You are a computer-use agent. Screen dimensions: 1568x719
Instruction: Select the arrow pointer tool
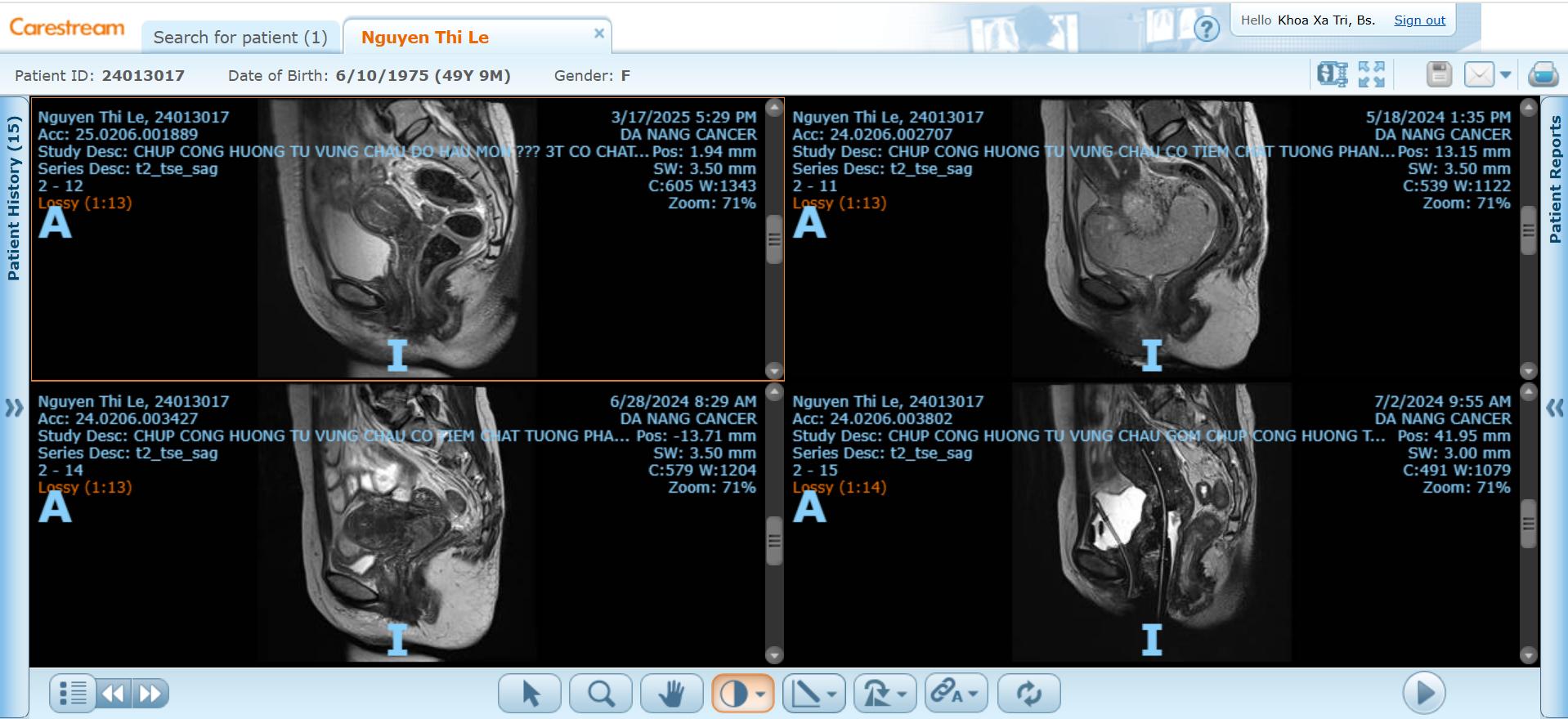(530, 694)
